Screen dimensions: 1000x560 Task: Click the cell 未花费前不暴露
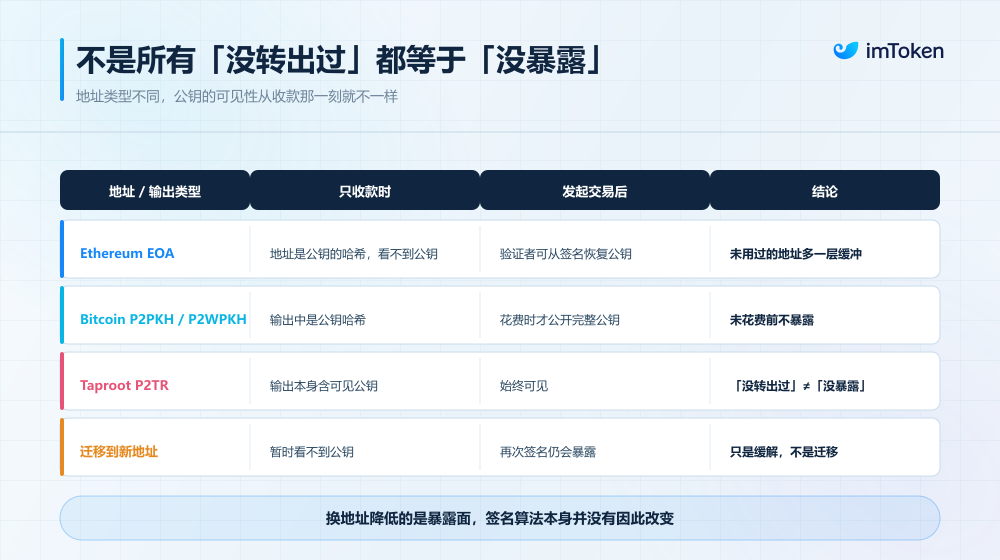pos(772,320)
